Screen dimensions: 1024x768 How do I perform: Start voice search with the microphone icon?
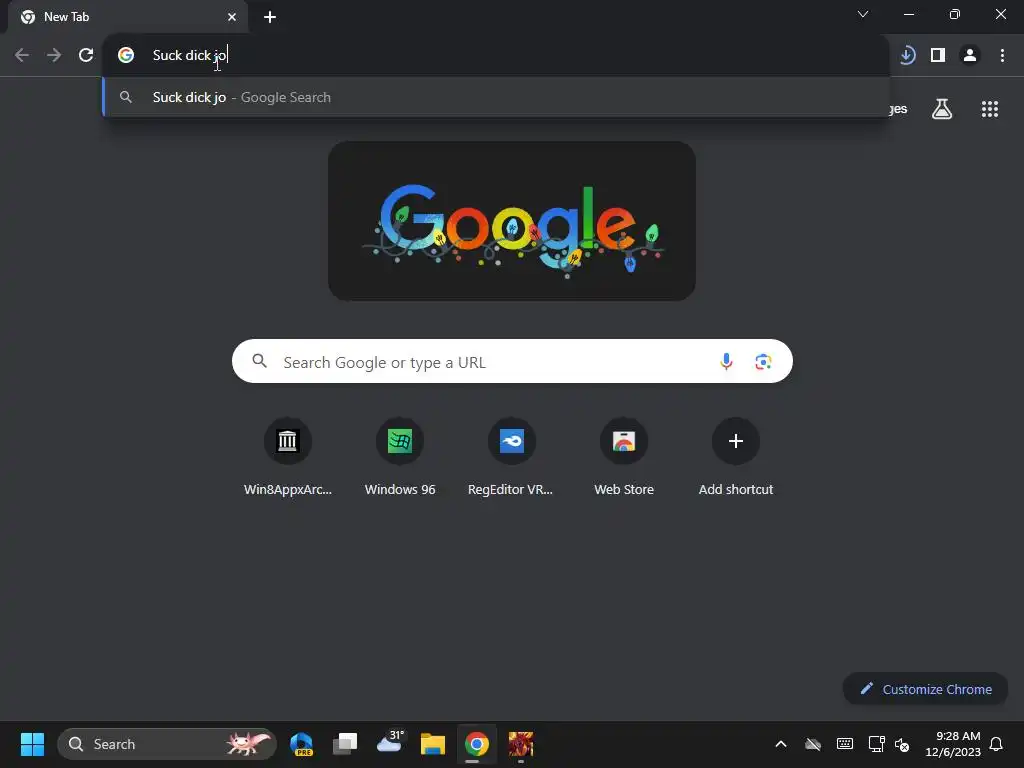pos(726,361)
